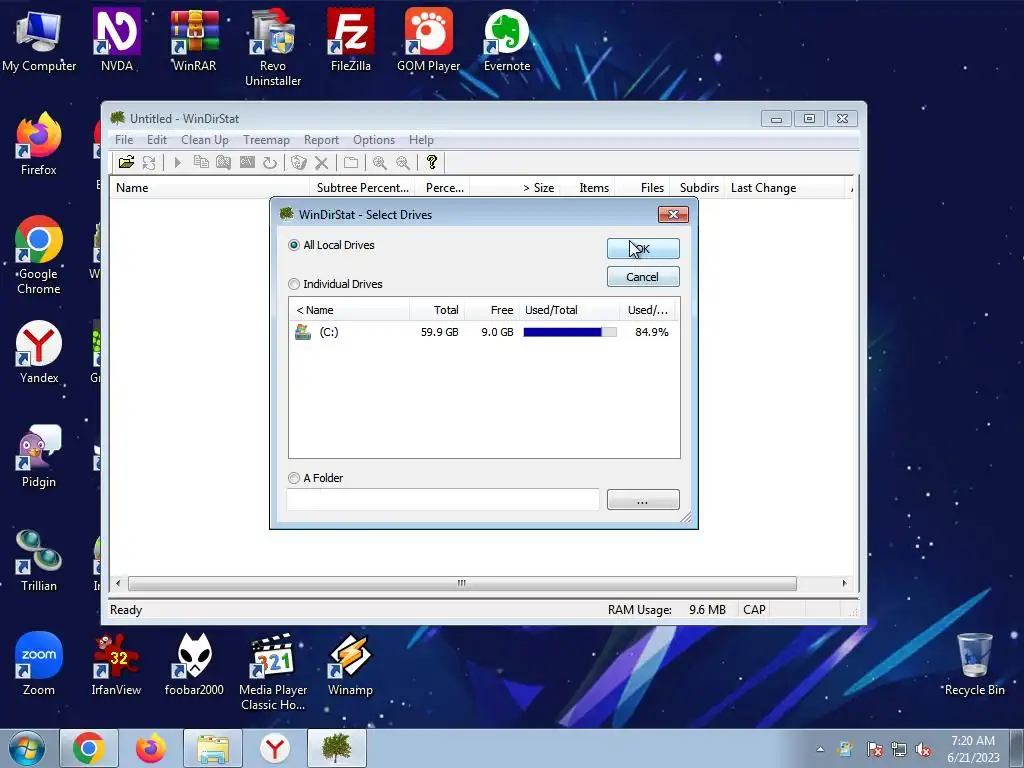Open the Treemap menu
1024x768 pixels.
point(266,140)
